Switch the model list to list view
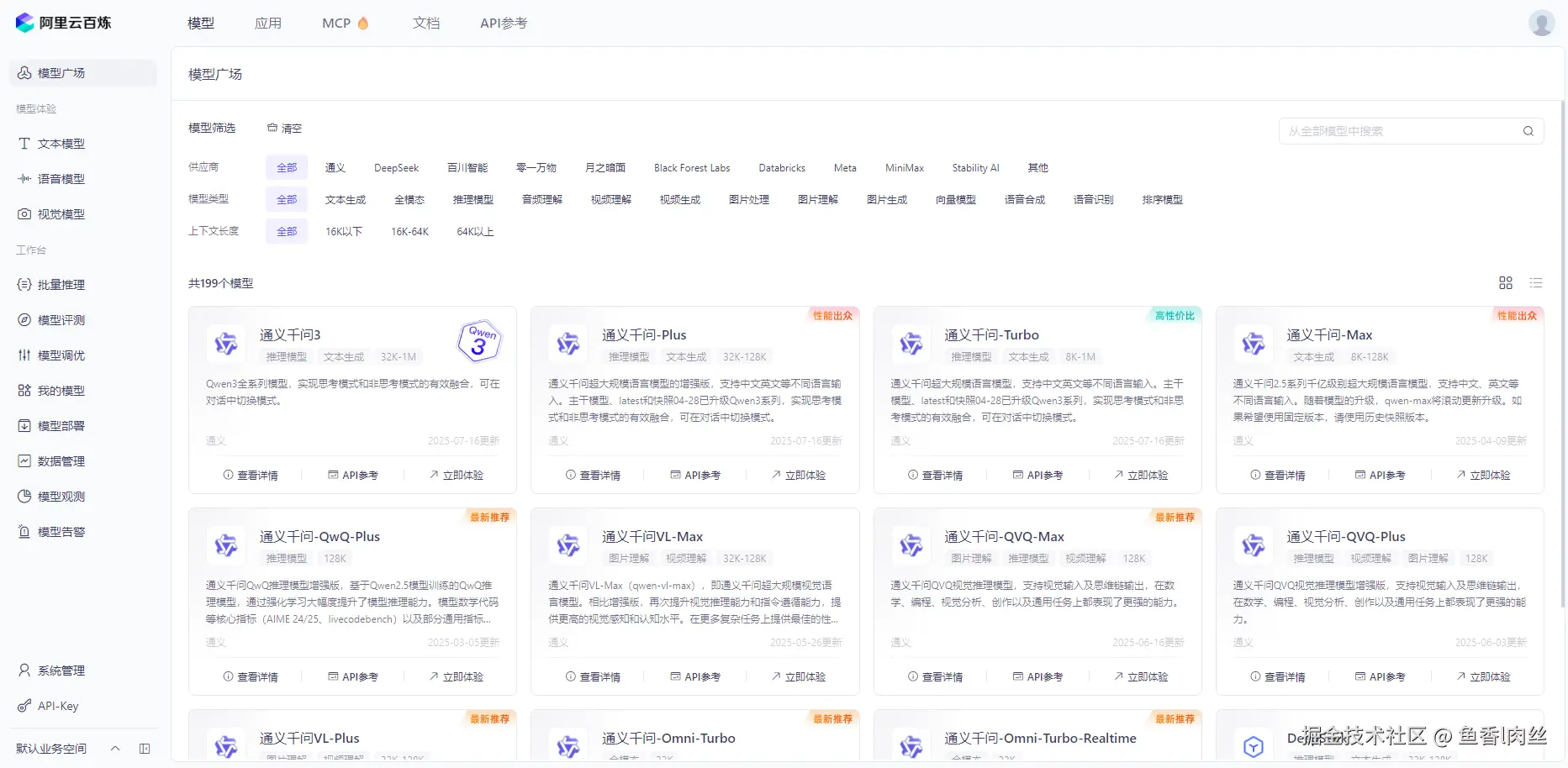Screen dimensions: 1568x768 pos(1536,282)
